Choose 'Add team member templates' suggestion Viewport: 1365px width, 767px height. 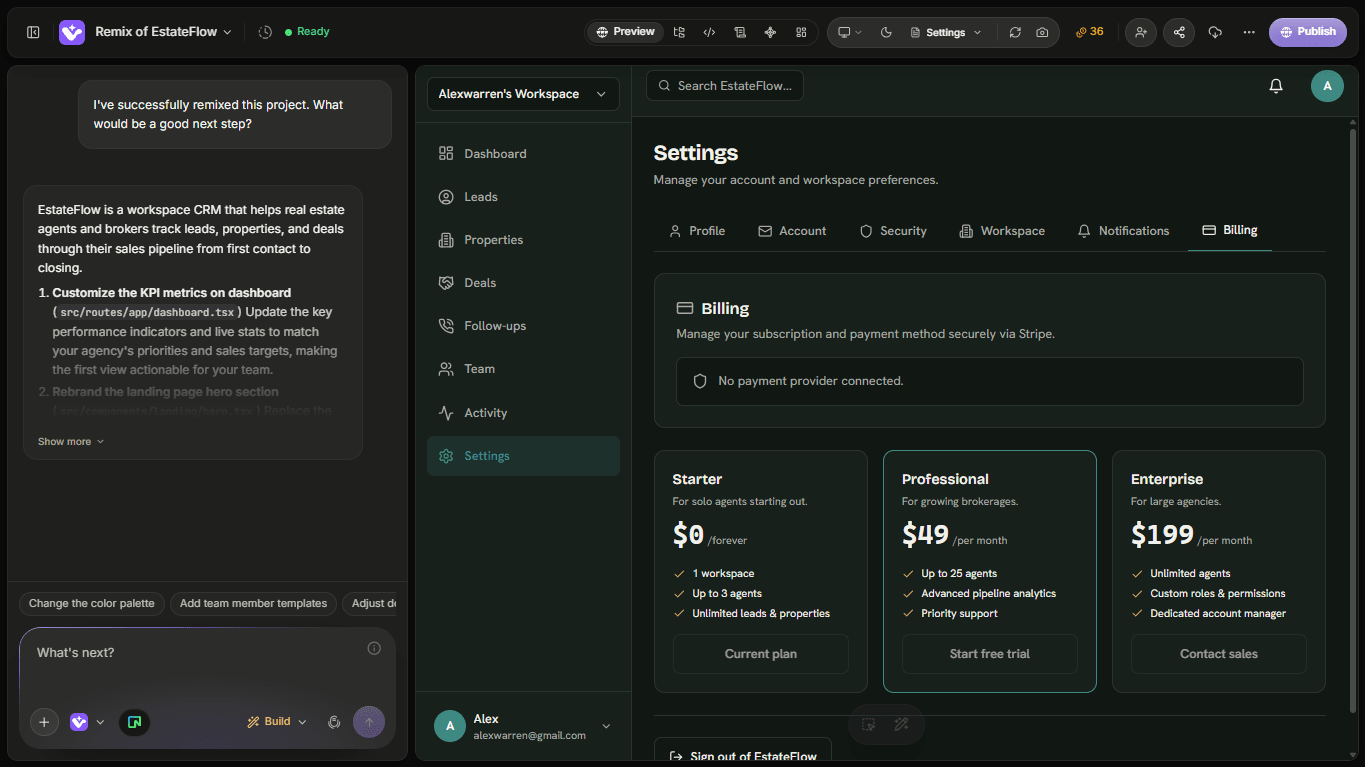click(253, 604)
